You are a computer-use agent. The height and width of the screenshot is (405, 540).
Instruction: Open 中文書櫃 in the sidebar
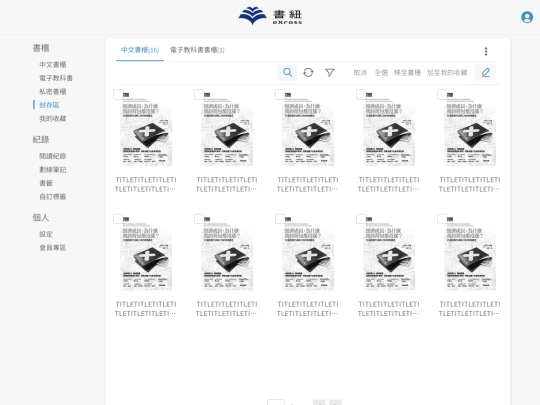pos(53,64)
